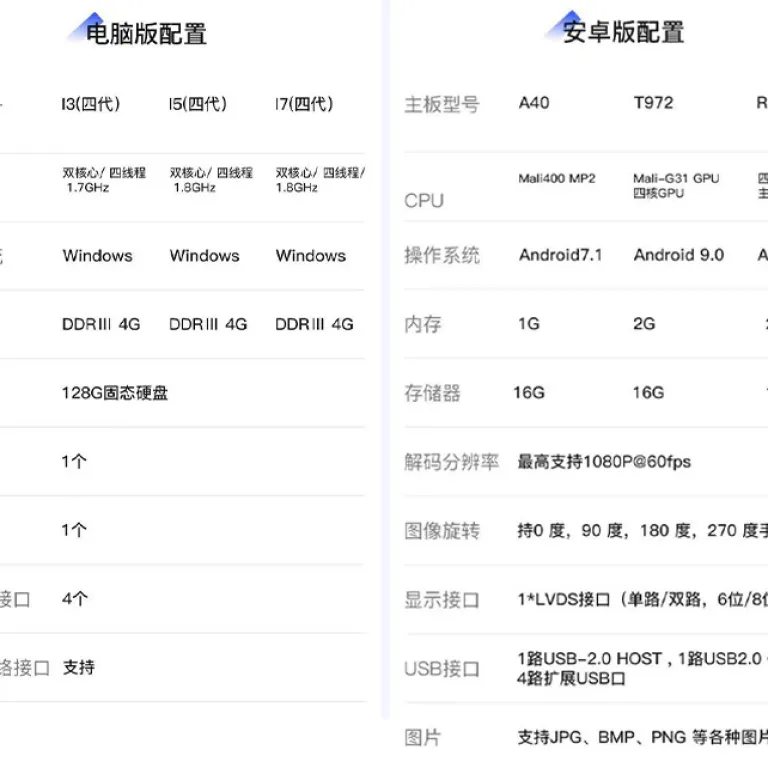Click the CPU row label

(x=424, y=201)
